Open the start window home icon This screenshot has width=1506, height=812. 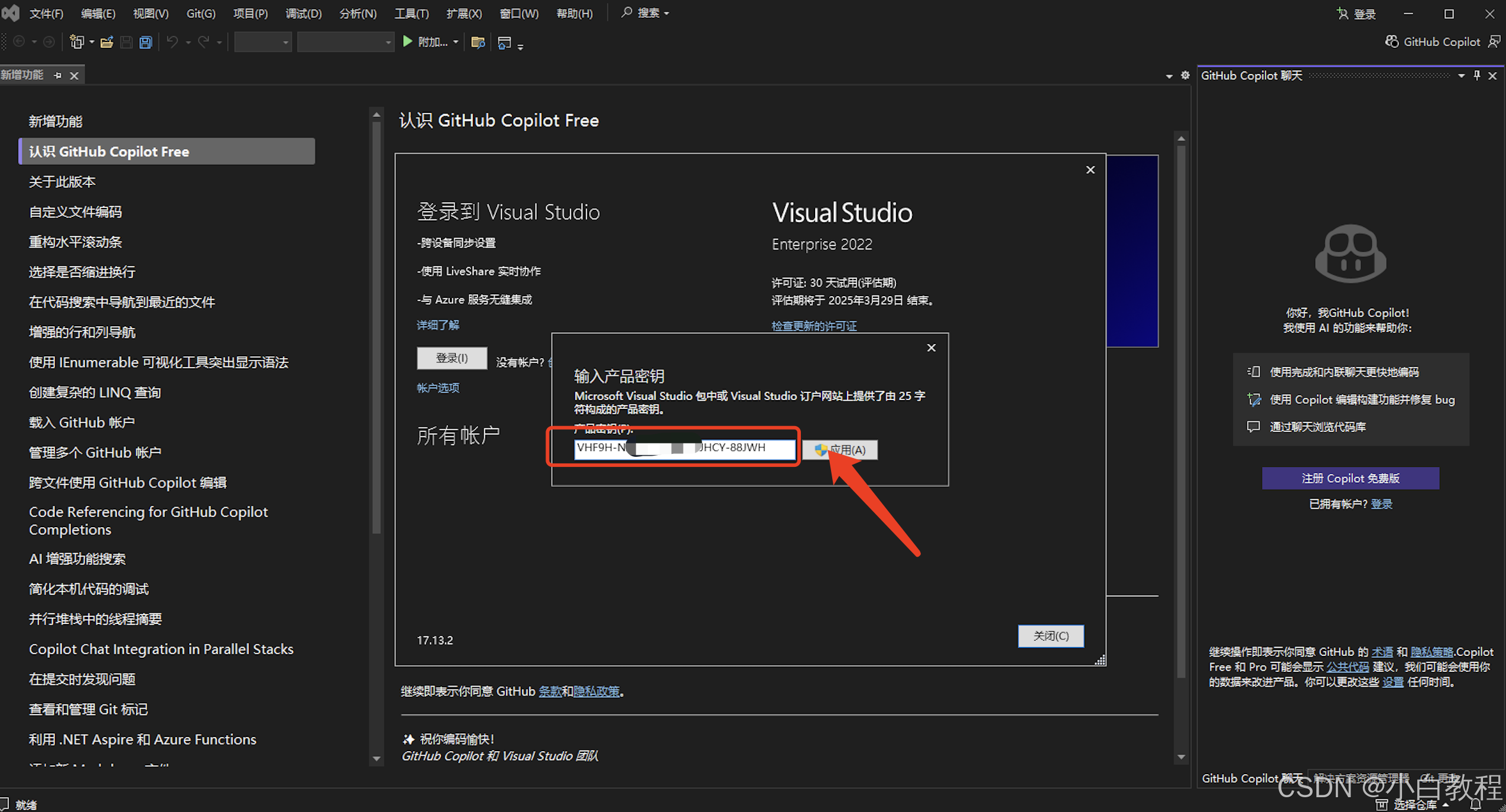(504, 42)
